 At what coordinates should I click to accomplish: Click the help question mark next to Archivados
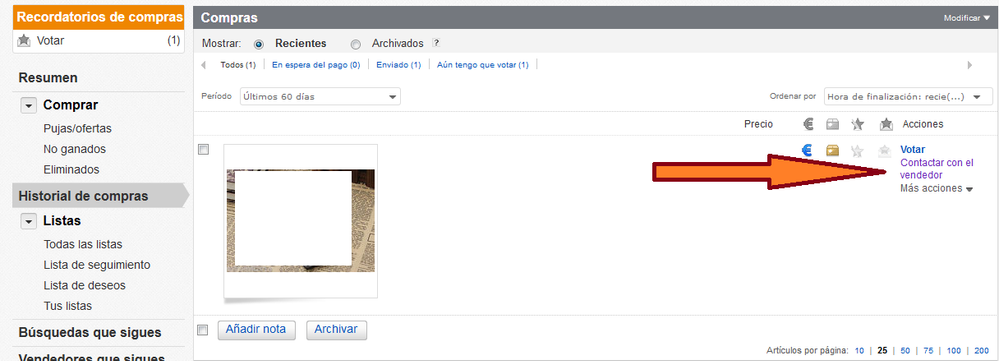click(x=436, y=43)
